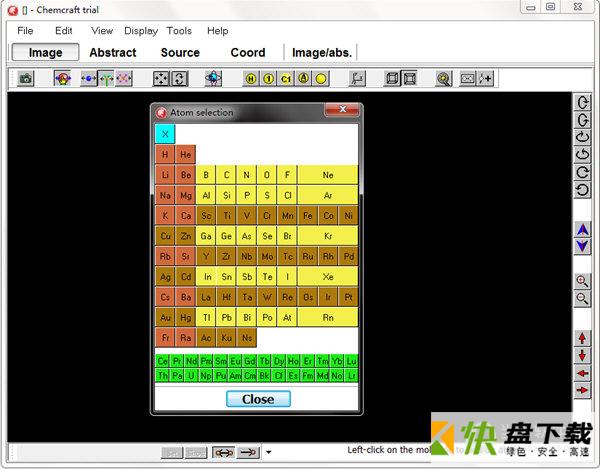
Task: Switch to the Source tab
Action: point(180,52)
